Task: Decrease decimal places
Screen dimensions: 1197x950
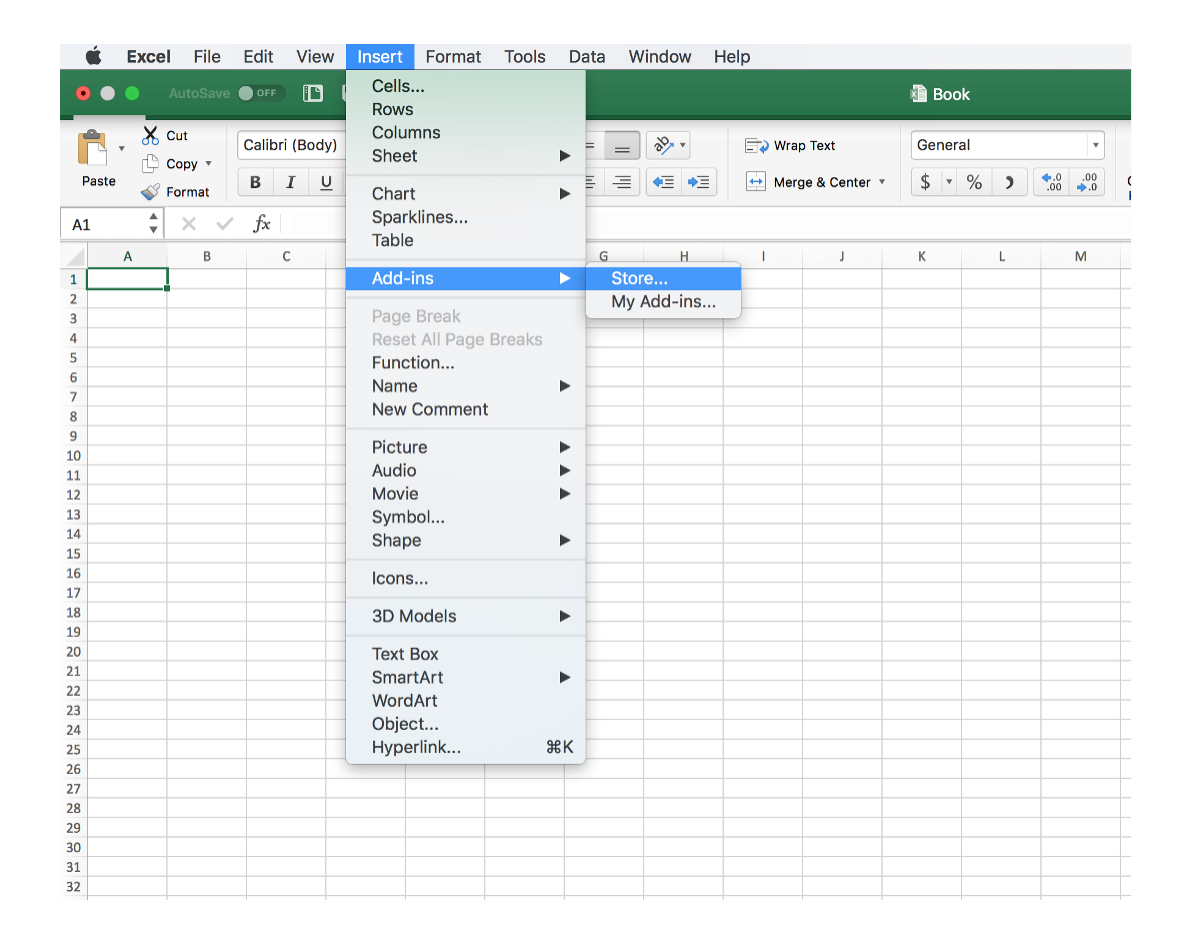Action: tap(1087, 183)
